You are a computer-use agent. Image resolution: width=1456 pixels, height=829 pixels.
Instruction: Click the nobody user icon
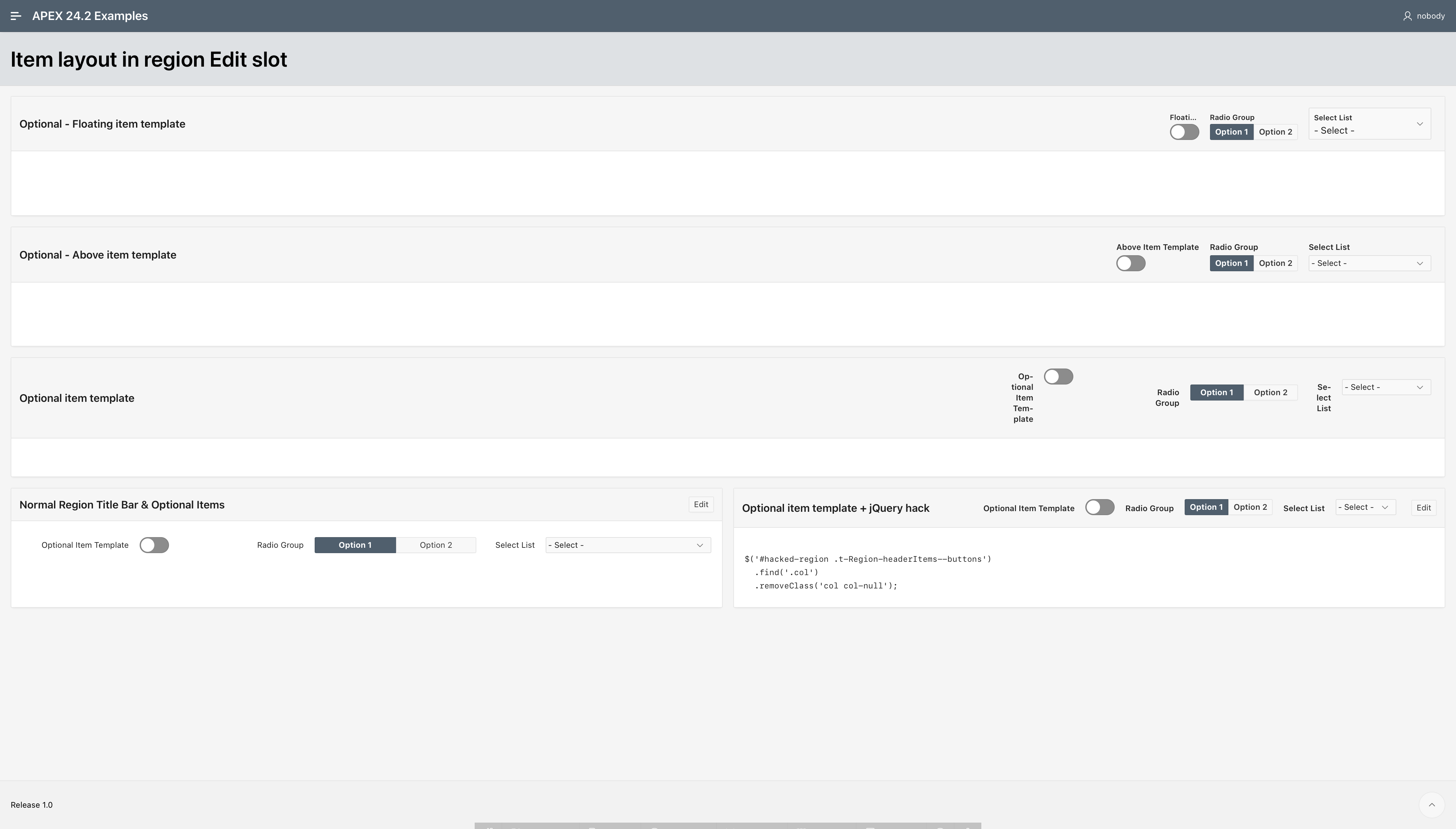pos(1407,16)
